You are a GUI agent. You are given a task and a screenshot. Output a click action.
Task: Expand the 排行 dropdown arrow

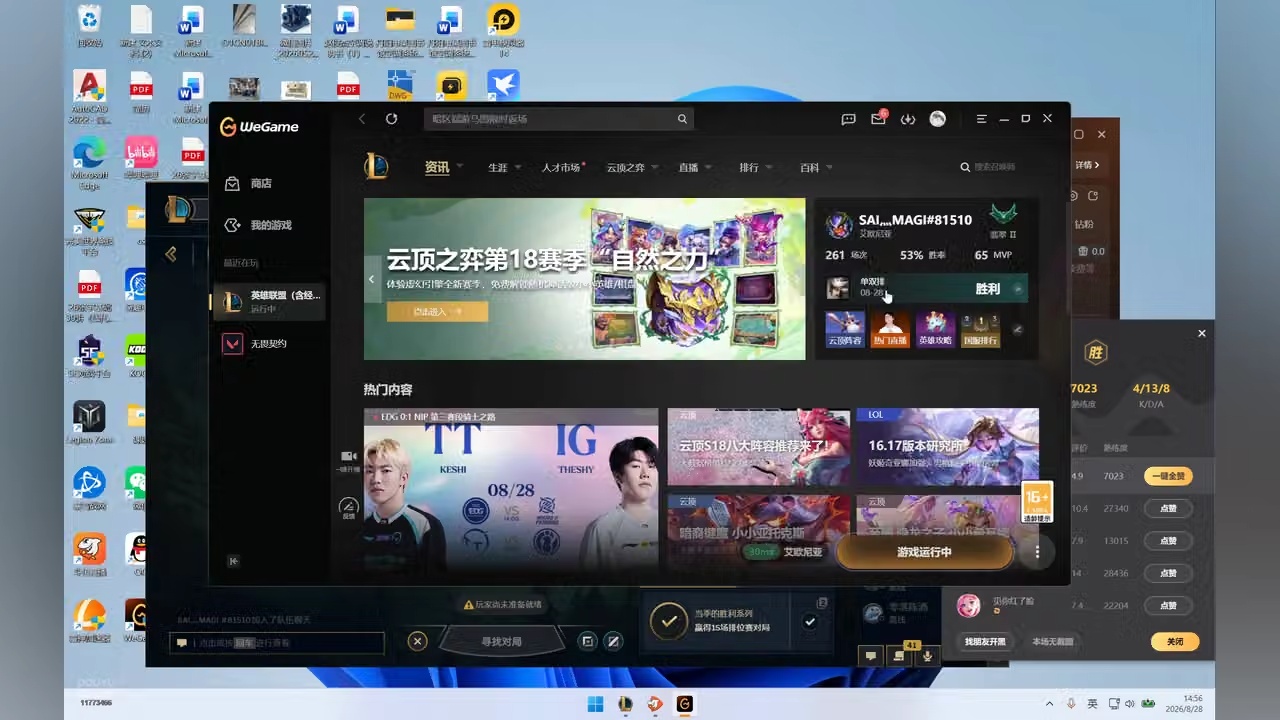tap(769, 168)
